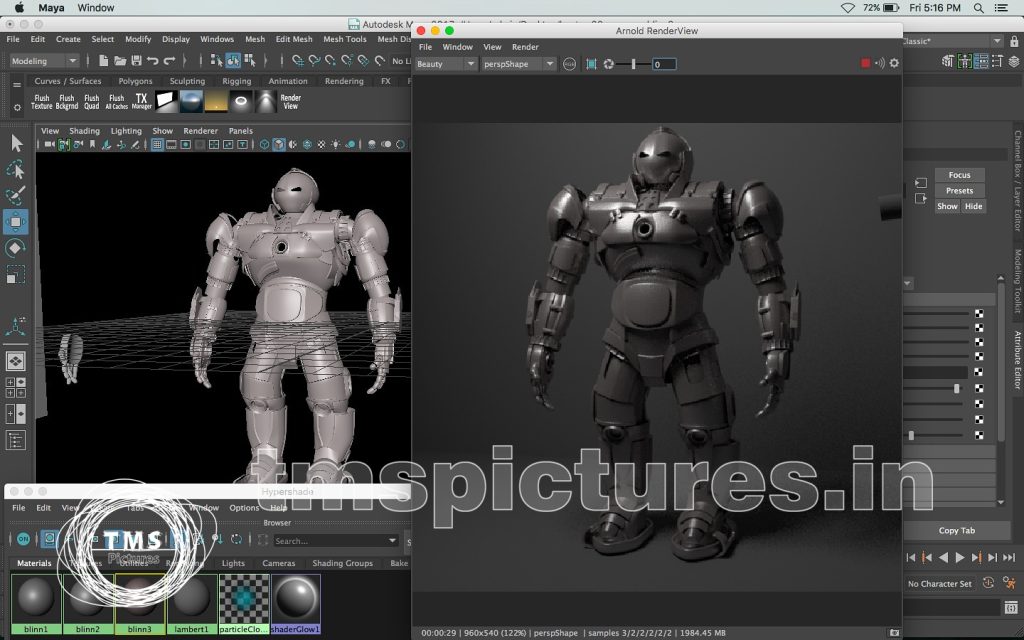1024x640 pixels.
Task: Open TX Manager from the Arnold shelf
Action: 142,102
